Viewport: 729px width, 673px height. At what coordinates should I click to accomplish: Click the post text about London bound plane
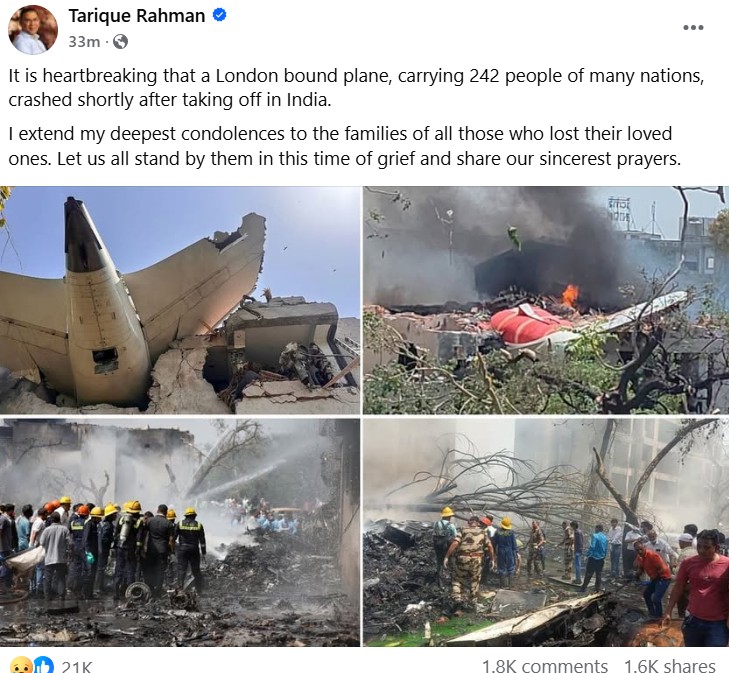[356, 87]
